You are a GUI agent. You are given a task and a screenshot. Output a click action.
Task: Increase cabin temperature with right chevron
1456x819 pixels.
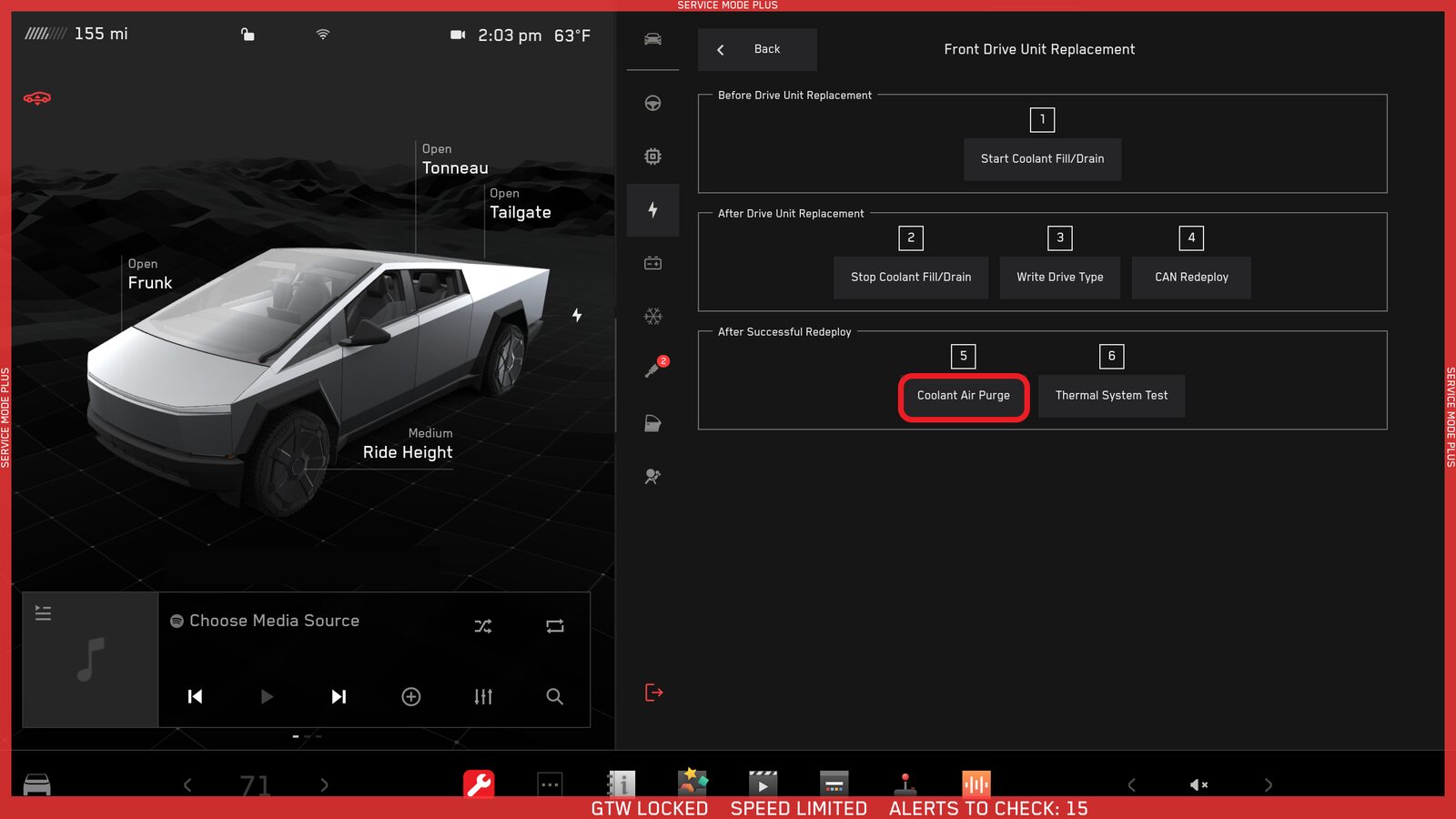pyautogui.click(x=324, y=784)
